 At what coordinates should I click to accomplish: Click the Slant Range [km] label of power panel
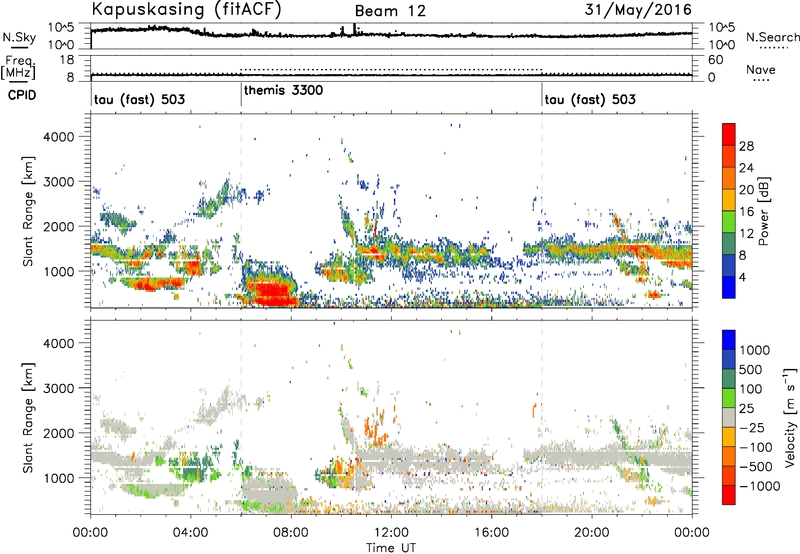pos(28,211)
